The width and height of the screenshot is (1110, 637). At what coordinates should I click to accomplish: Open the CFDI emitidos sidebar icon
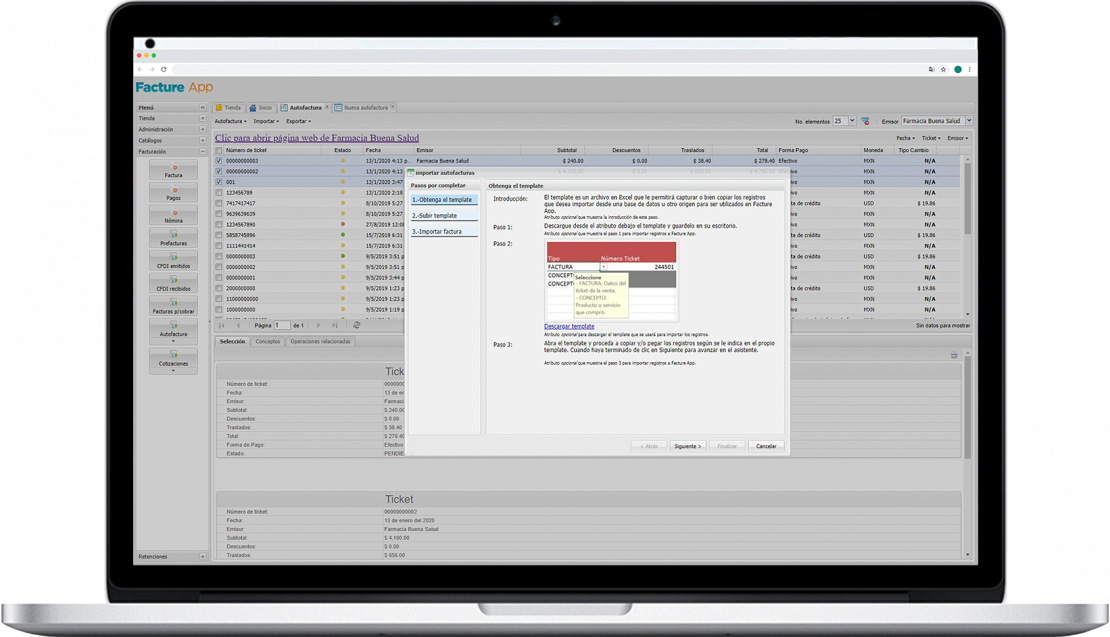point(173,261)
